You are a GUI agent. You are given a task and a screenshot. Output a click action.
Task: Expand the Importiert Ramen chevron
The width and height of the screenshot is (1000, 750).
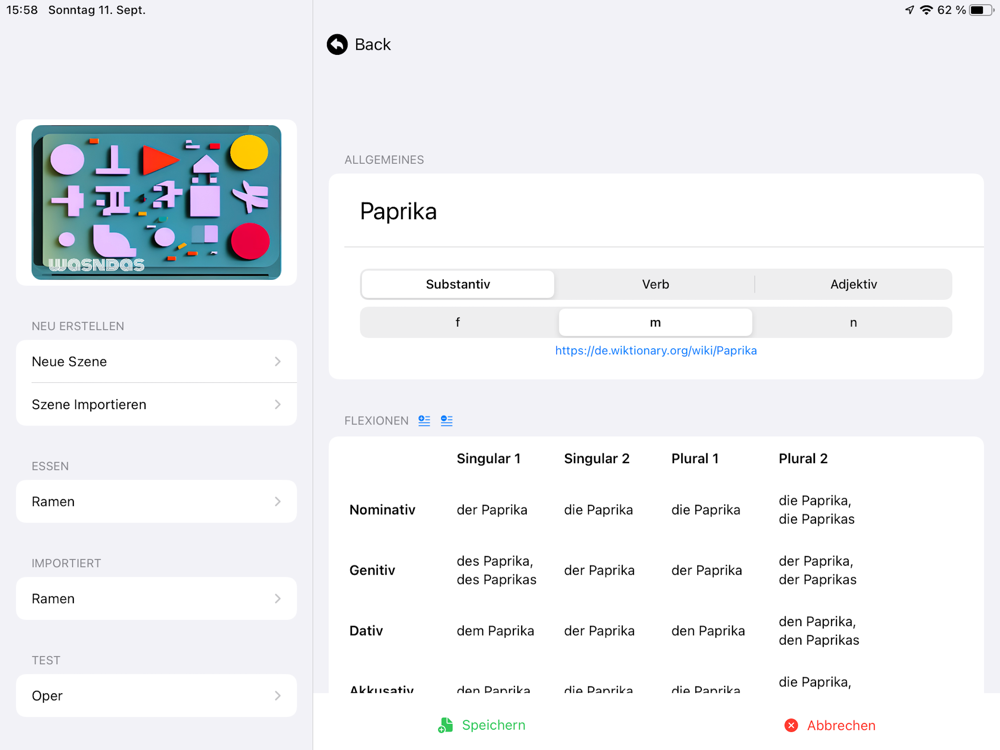277,599
